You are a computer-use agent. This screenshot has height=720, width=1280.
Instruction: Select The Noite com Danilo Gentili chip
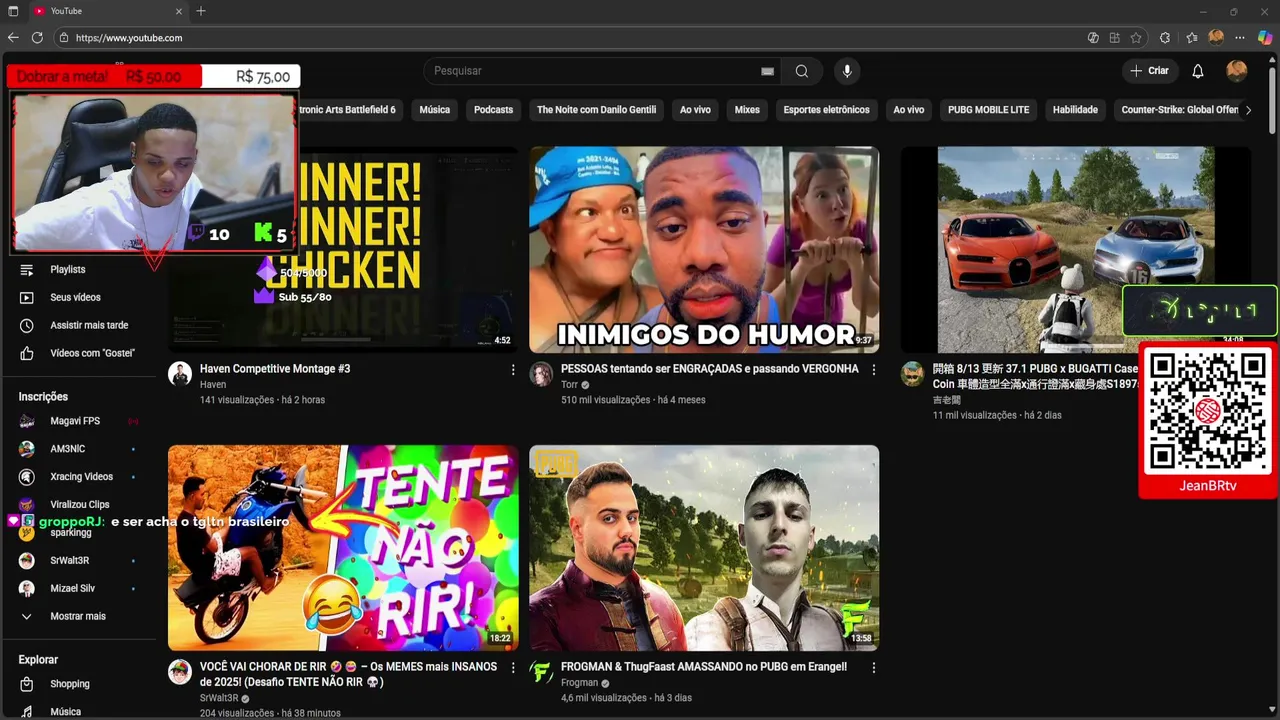(x=596, y=110)
